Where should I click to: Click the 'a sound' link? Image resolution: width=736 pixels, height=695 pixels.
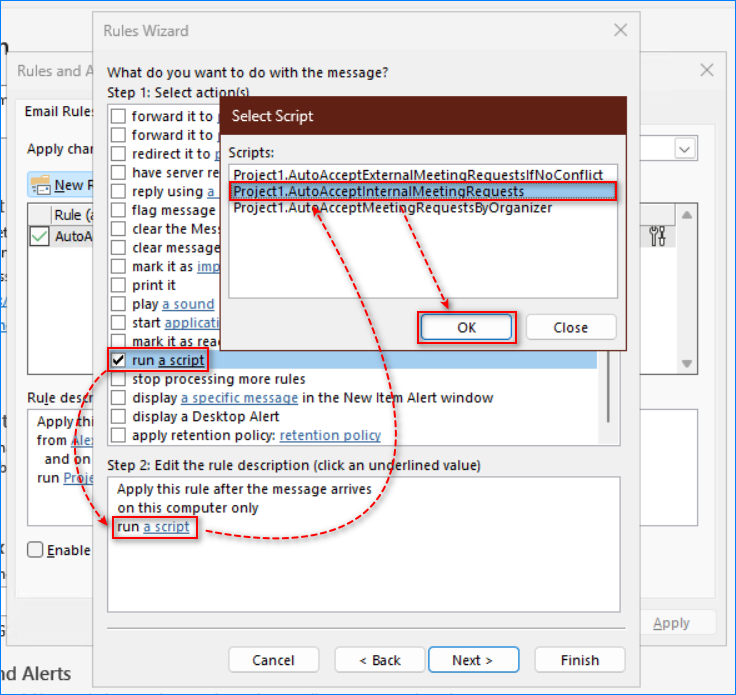(188, 304)
